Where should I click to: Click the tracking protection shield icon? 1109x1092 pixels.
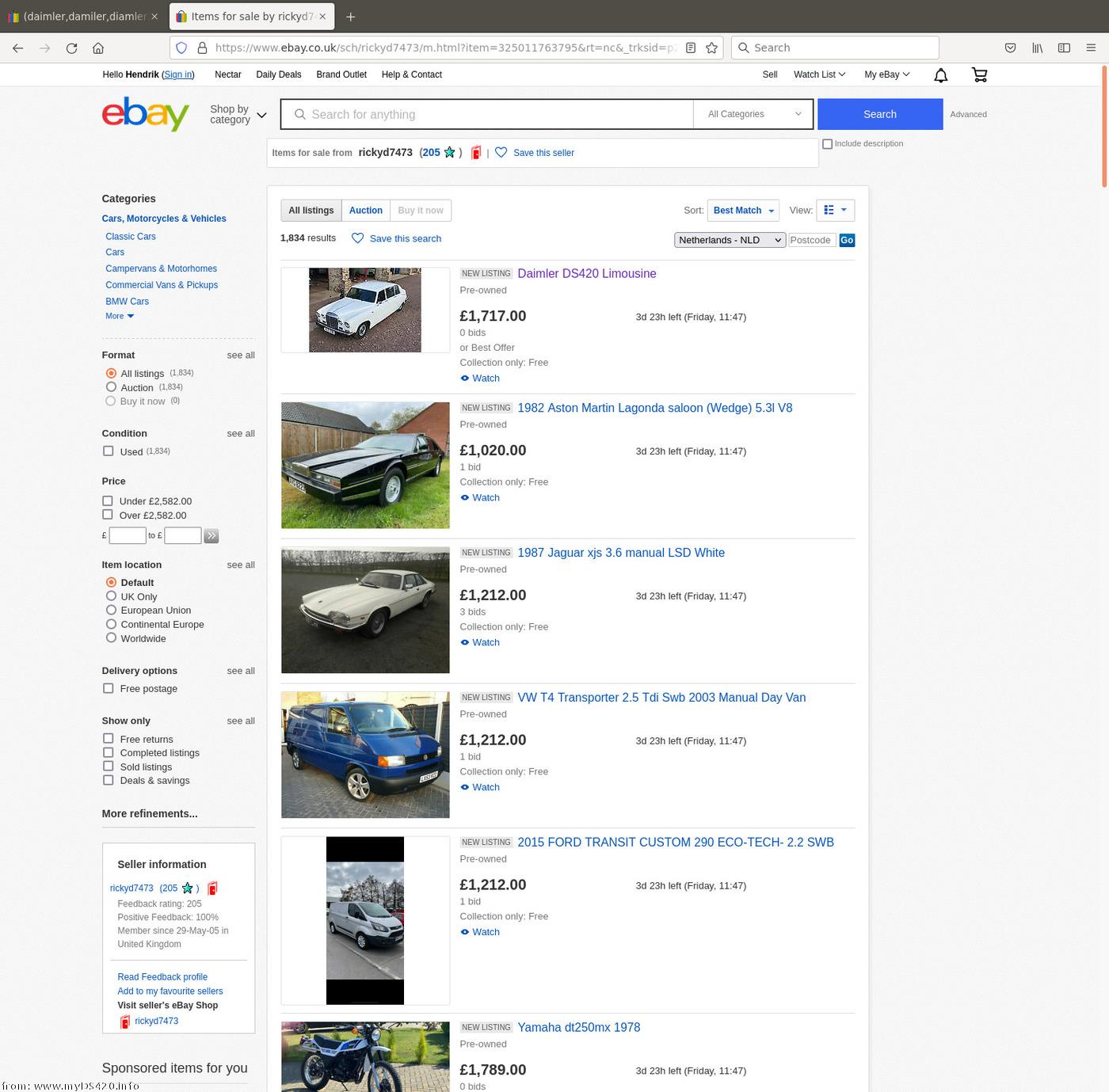[181, 48]
